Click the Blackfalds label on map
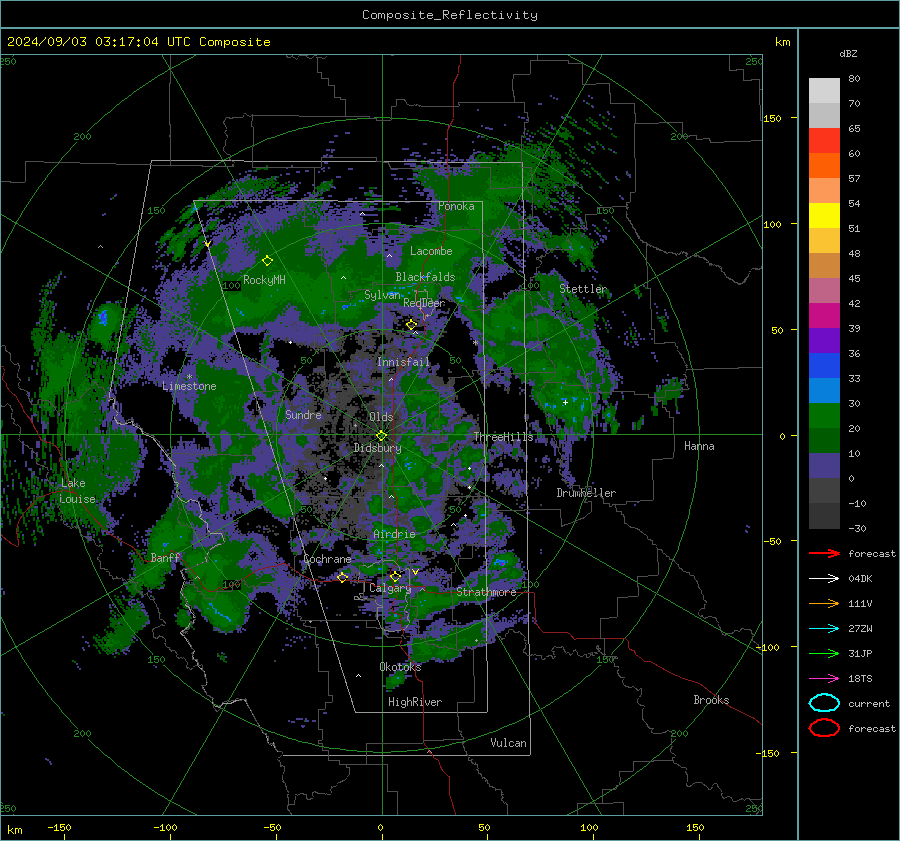Viewport: 900px width, 841px height. click(425, 277)
